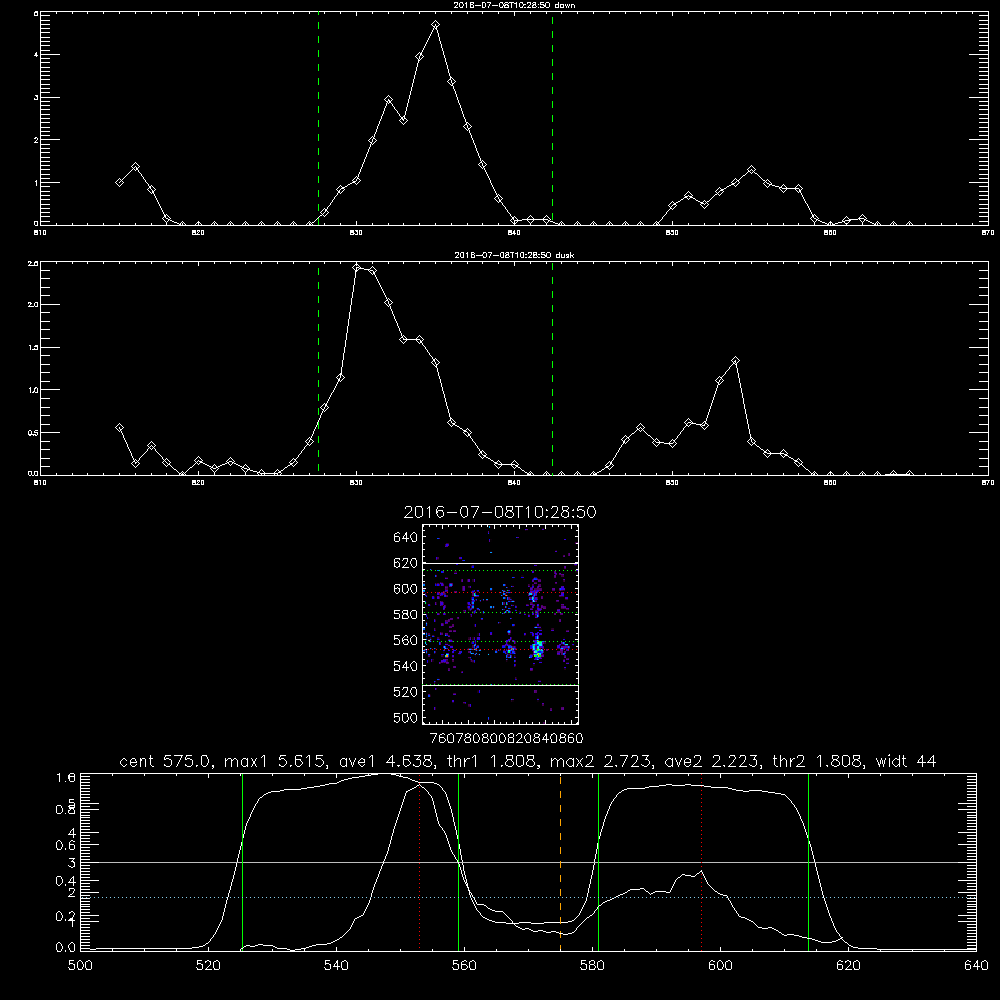Click x-axis label '600' on bottom profile plot
This screenshot has width=1000, height=1000.
[720, 966]
